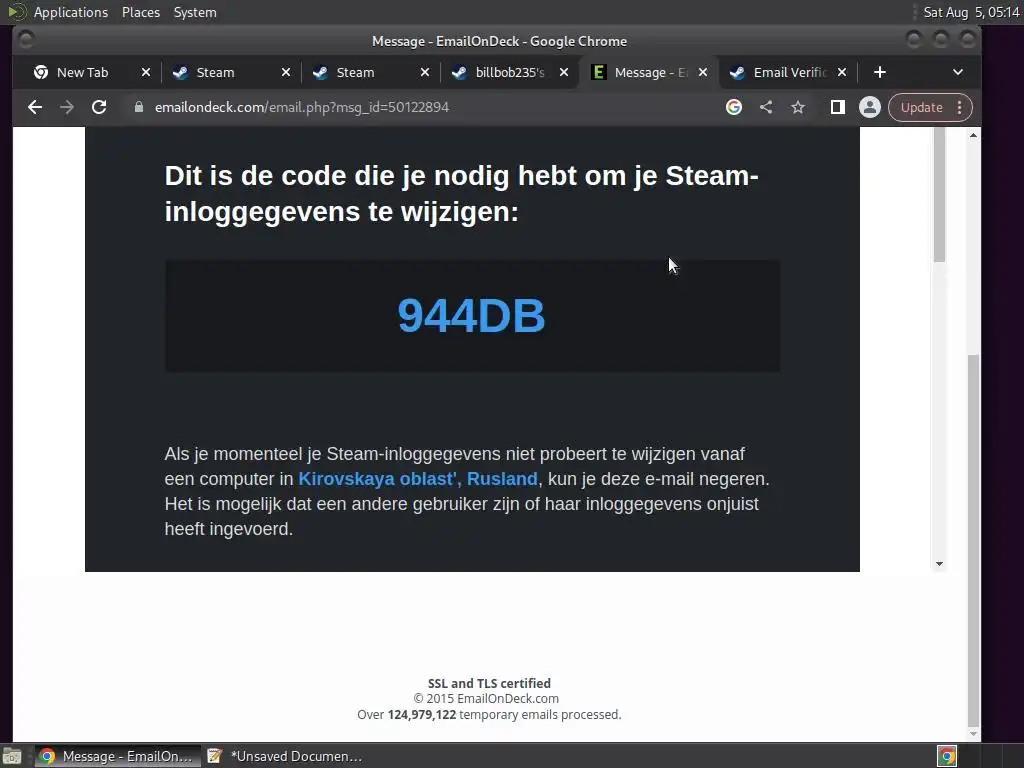Open the System menu
Viewport: 1024px width, 768px height.
click(195, 12)
